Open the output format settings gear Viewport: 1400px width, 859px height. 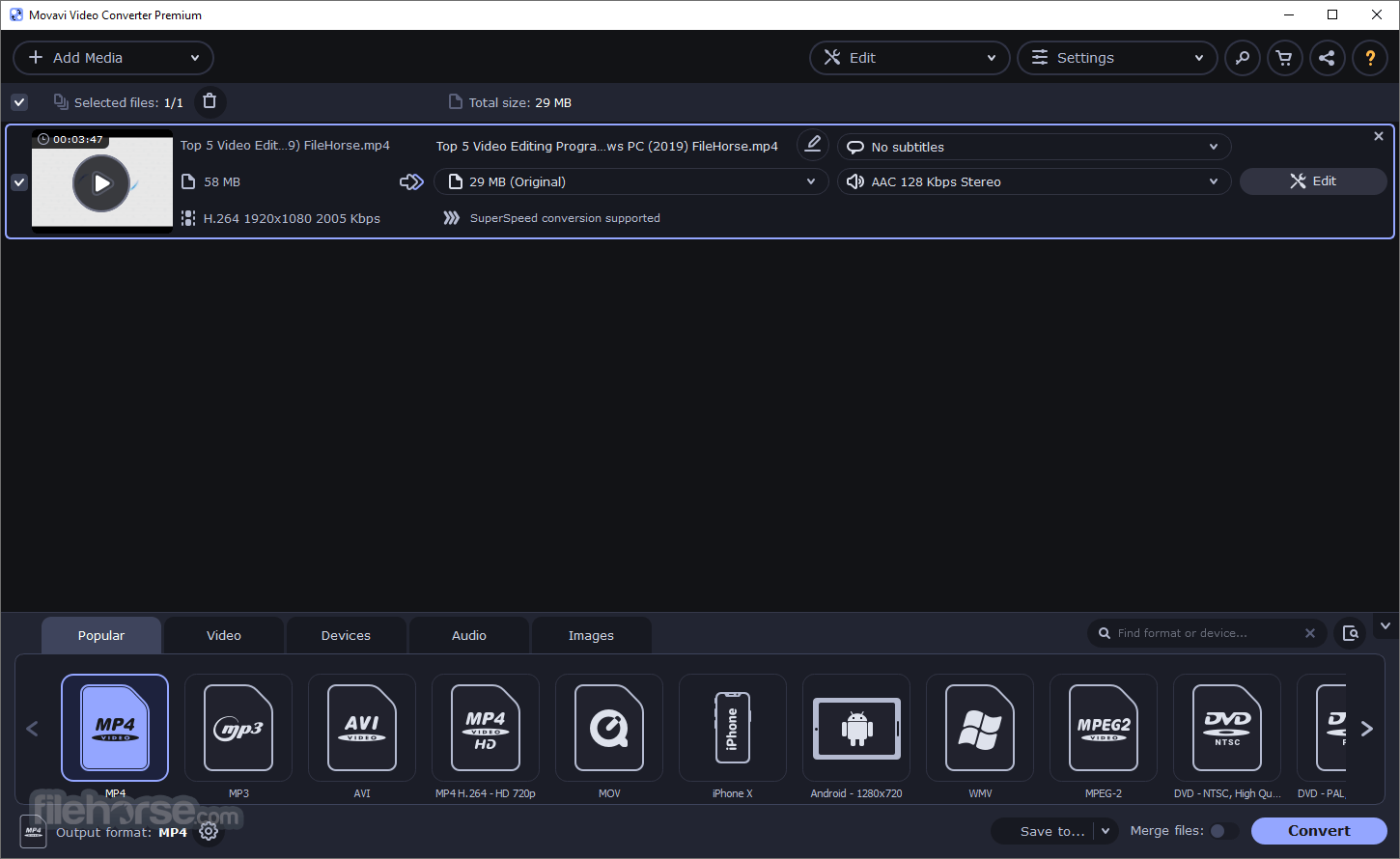tap(209, 831)
